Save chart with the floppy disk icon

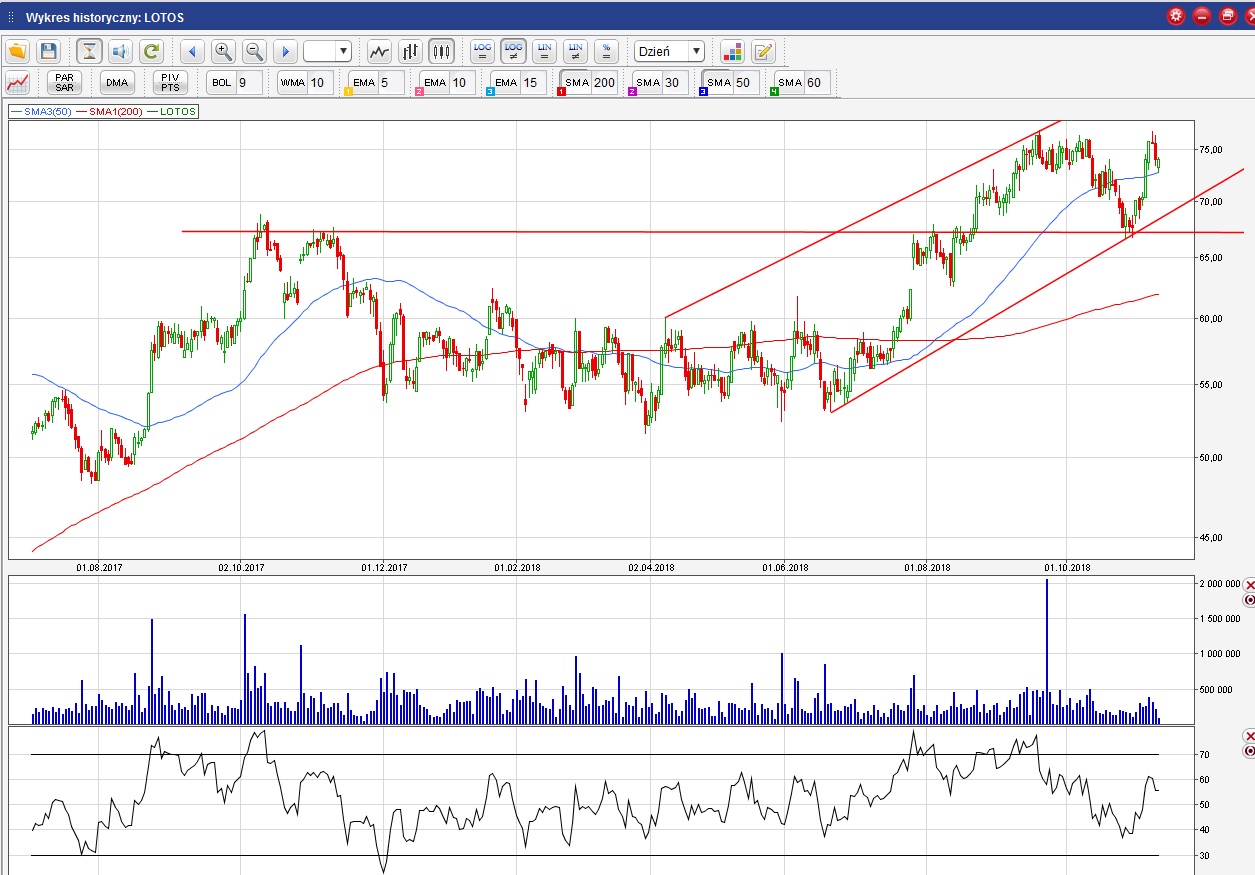click(48, 51)
